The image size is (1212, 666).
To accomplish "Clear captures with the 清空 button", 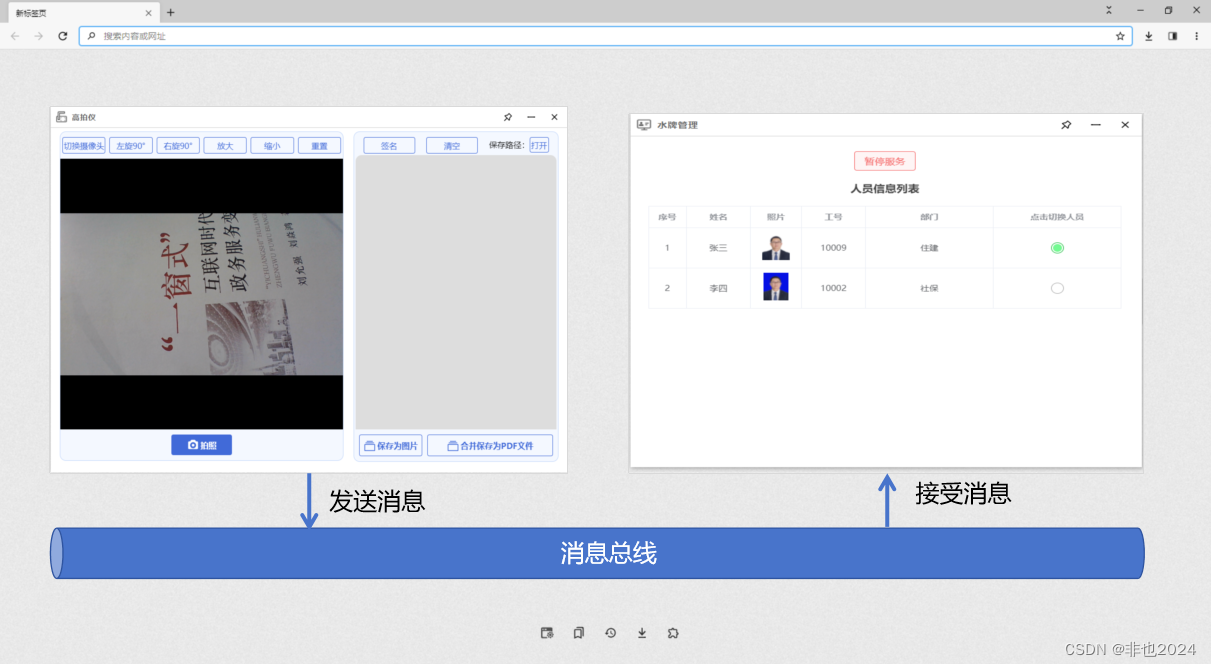I will click(x=451, y=146).
